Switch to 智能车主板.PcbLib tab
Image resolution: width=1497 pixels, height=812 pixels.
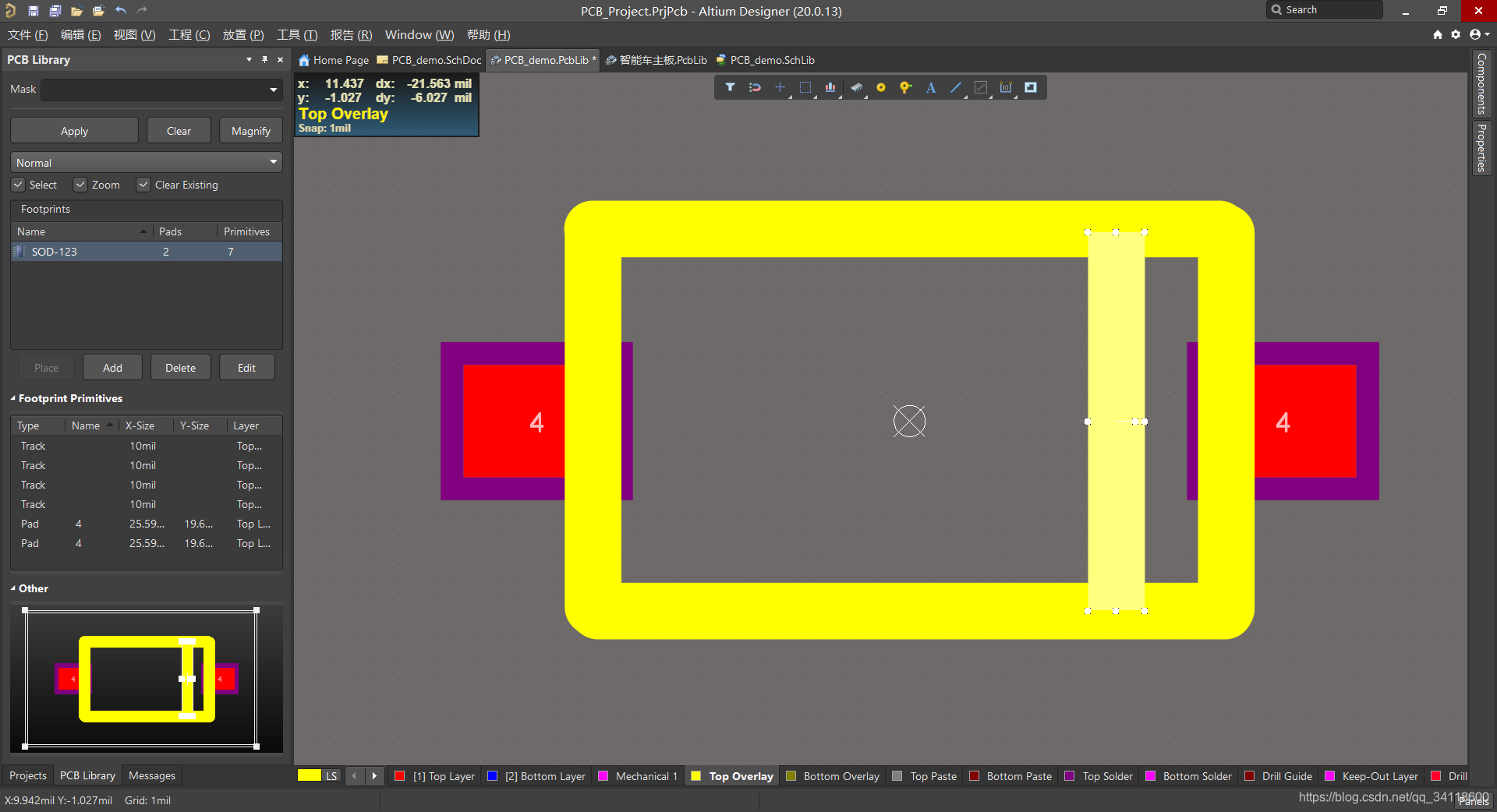click(656, 60)
